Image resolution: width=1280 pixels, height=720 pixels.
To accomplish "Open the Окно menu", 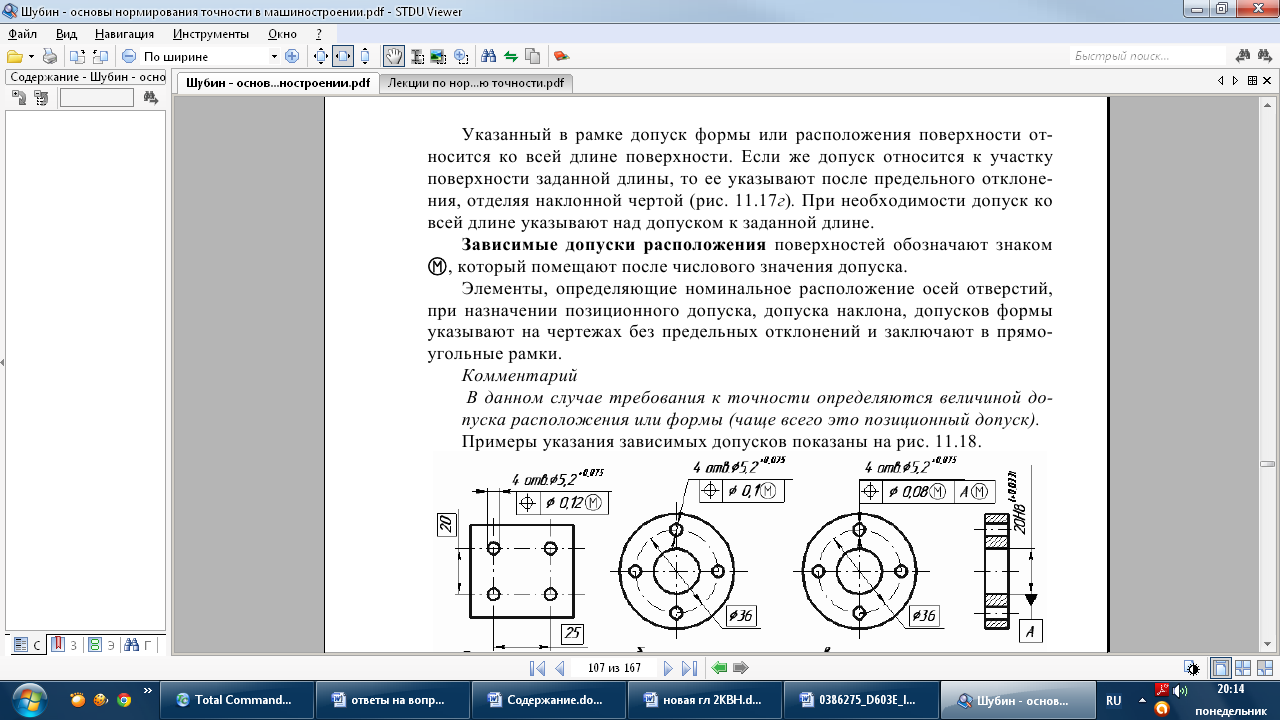I will point(283,33).
